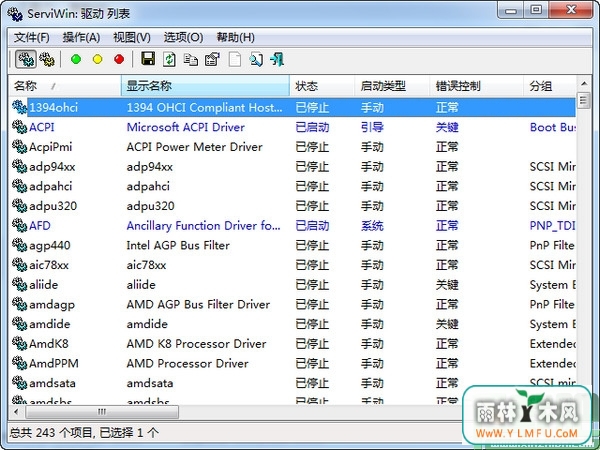Click gear icon of AmdPPM row

19,363
